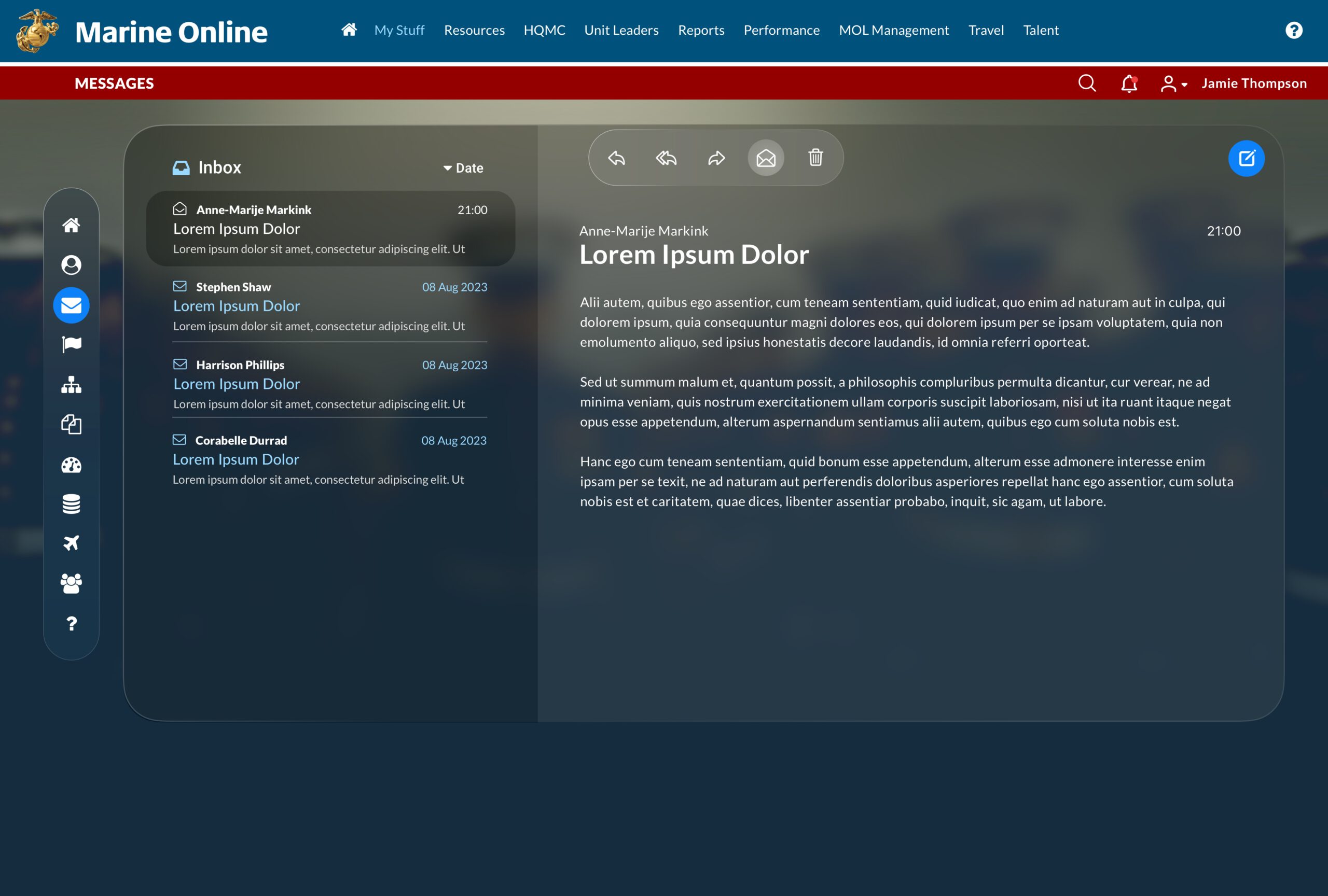Open Travel menu
The image size is (1328, 896).
click(986, 30)
